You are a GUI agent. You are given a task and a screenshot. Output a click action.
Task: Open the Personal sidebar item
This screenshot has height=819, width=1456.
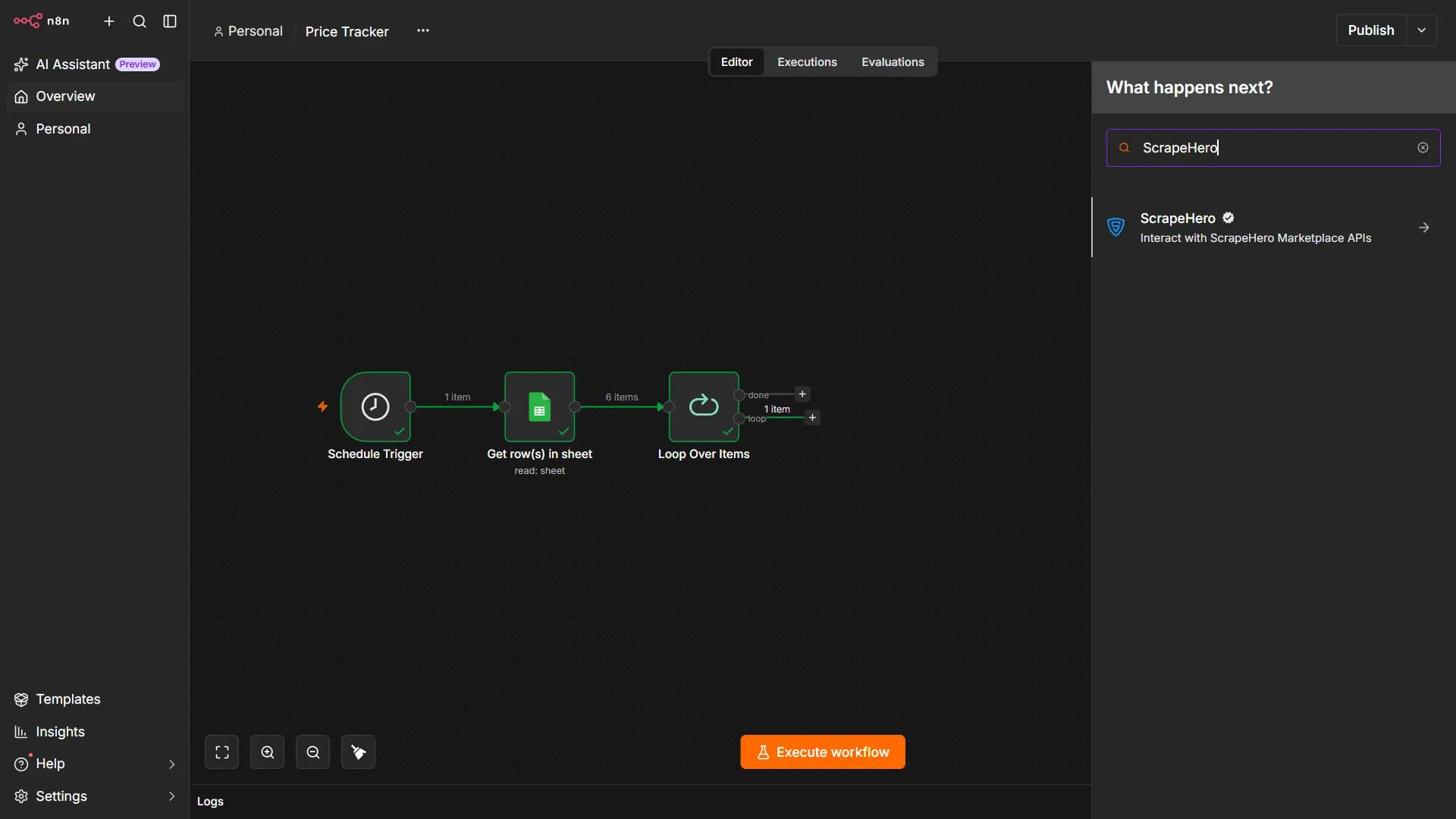click(x=94, y=129)
